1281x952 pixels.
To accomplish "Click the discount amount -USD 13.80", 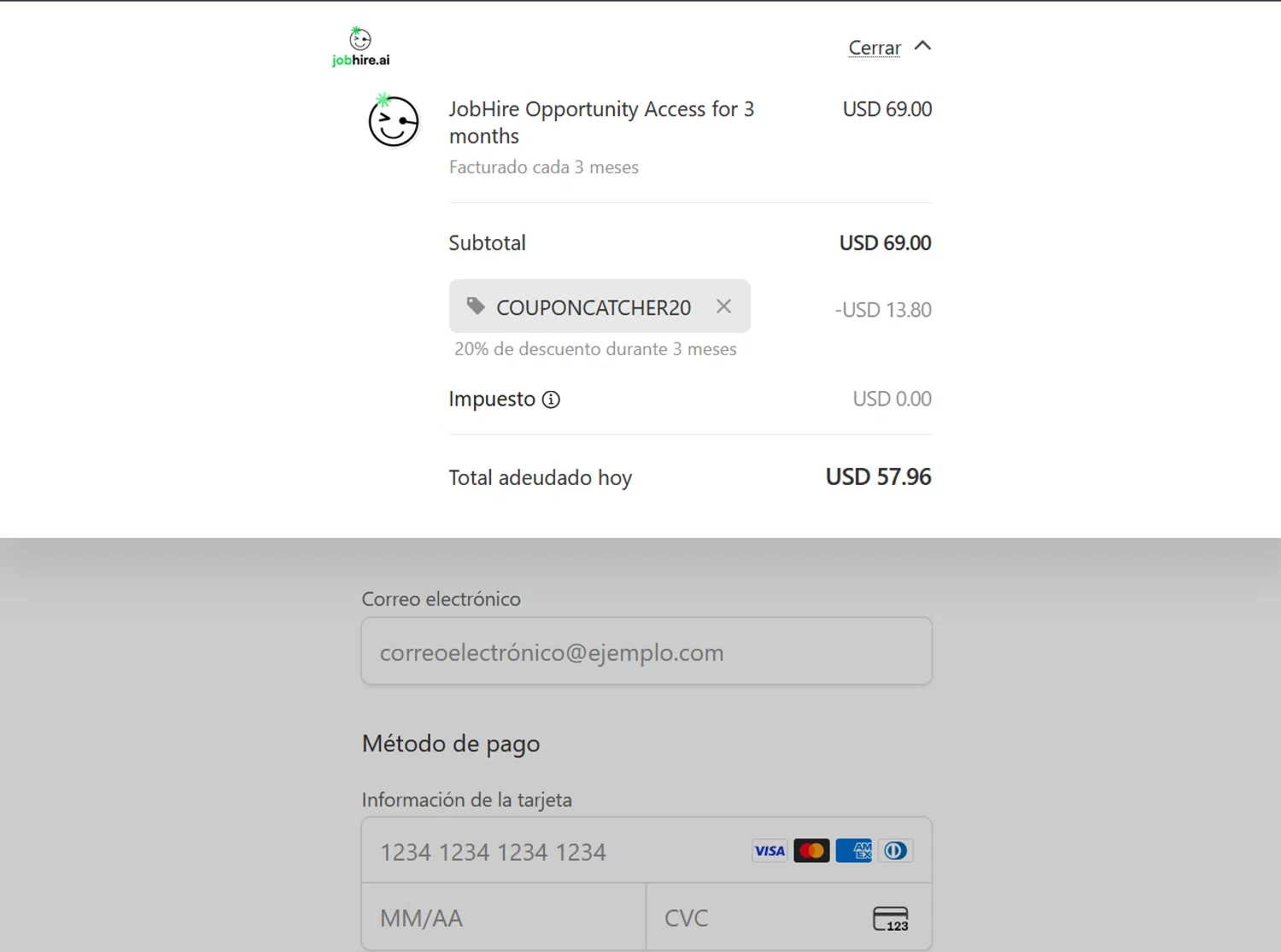I will point(883,310).
